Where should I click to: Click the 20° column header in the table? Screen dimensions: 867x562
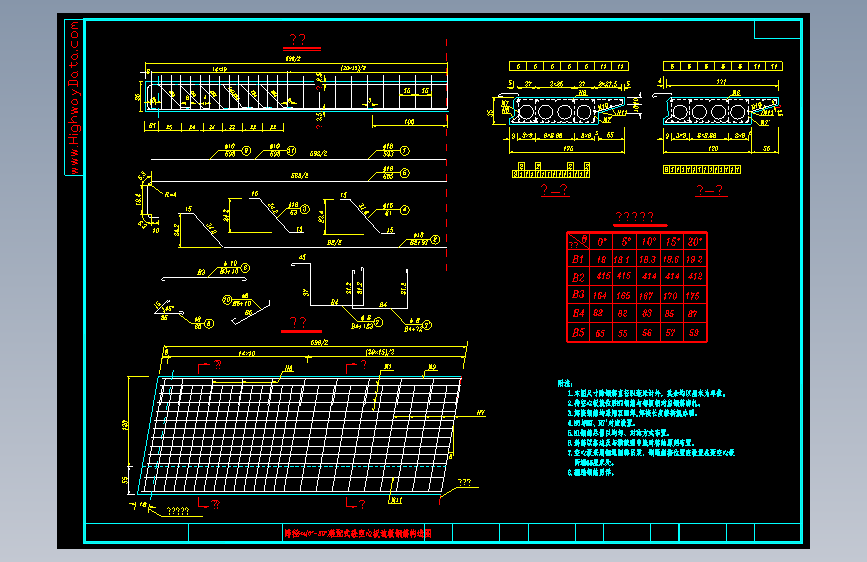[694, 242]
